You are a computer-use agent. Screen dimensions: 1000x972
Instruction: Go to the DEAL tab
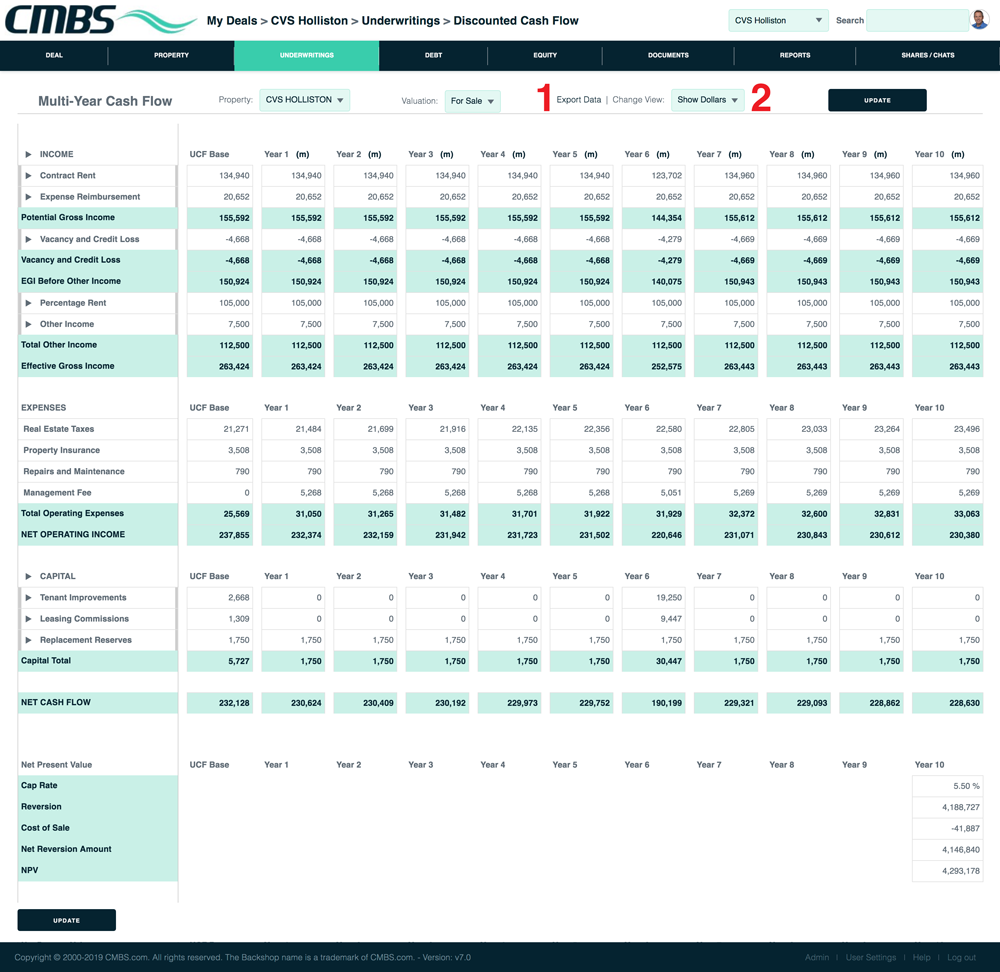pyautogui.click(x=54, y=55)
